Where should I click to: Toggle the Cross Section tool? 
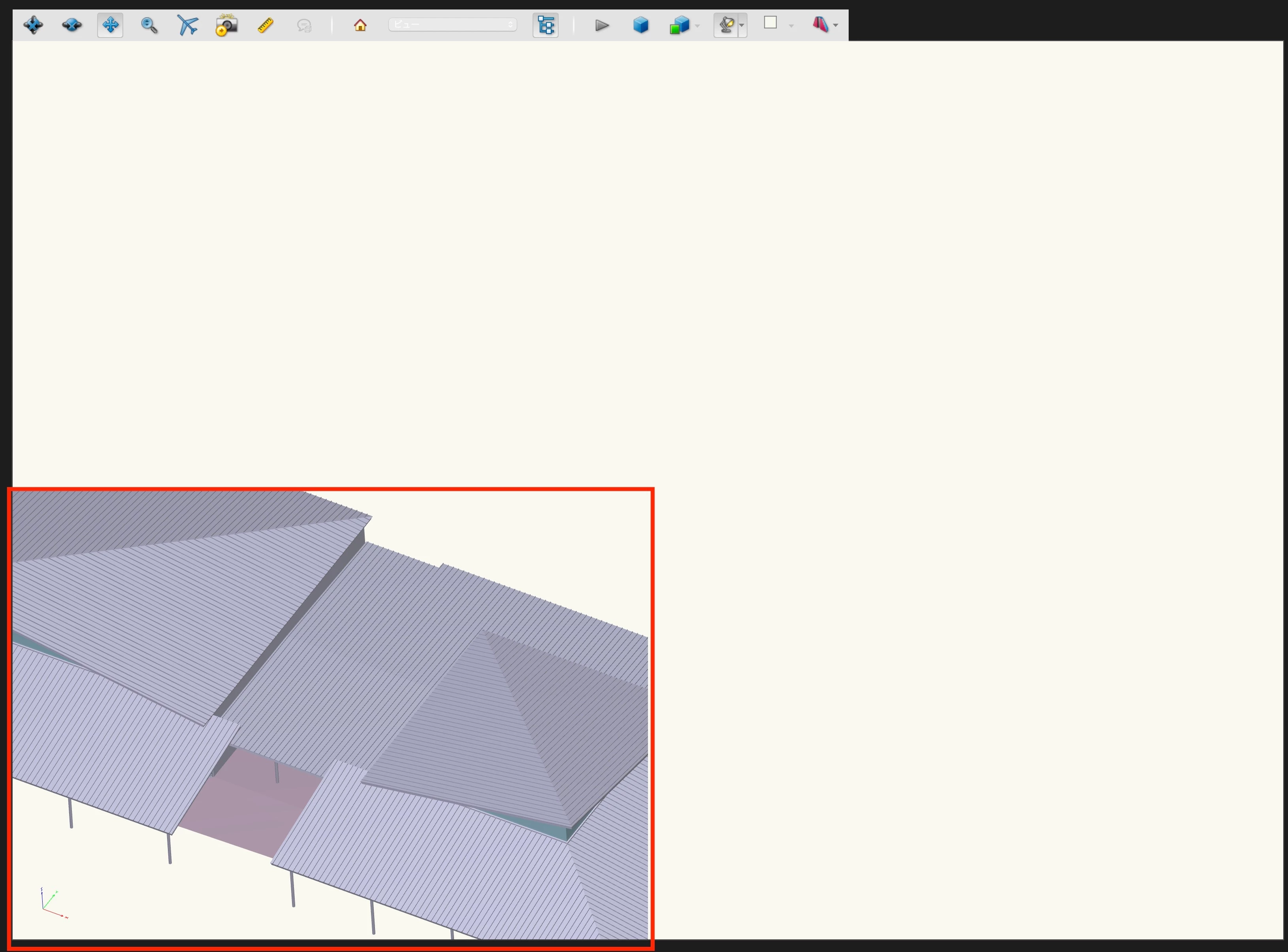click(819, 24)
